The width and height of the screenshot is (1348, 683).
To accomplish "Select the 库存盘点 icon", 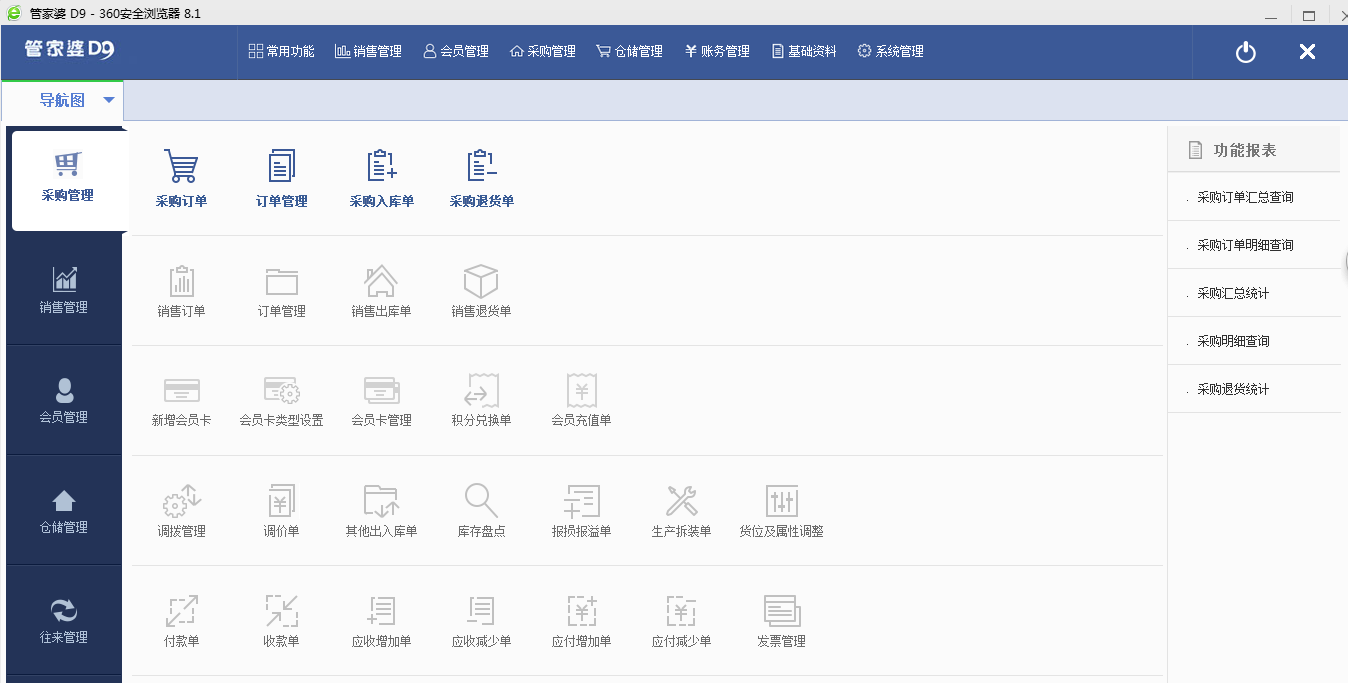I will (481, 510).
